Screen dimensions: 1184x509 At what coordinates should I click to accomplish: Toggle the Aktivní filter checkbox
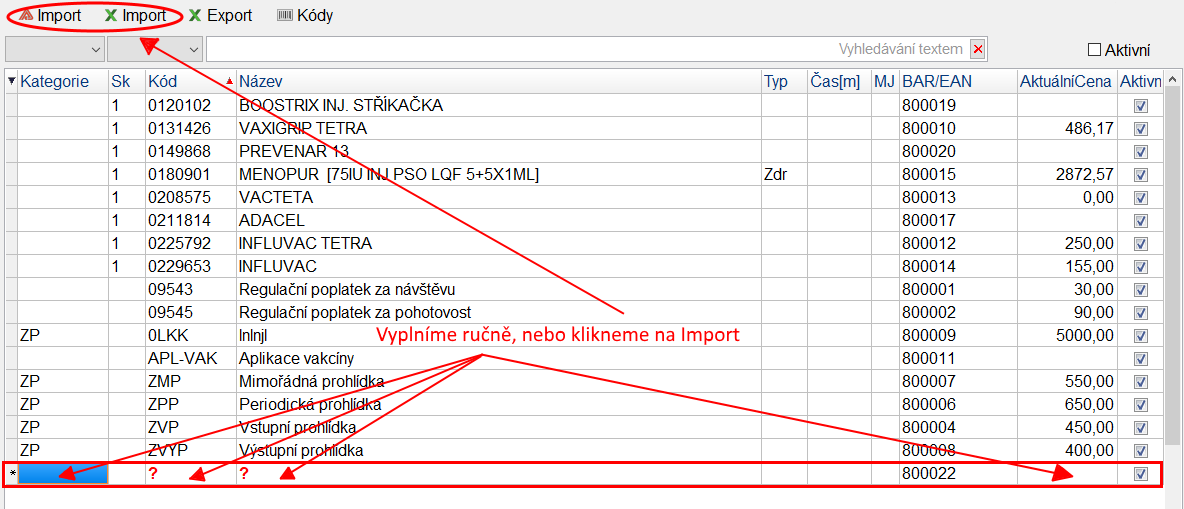(1094, 49)
